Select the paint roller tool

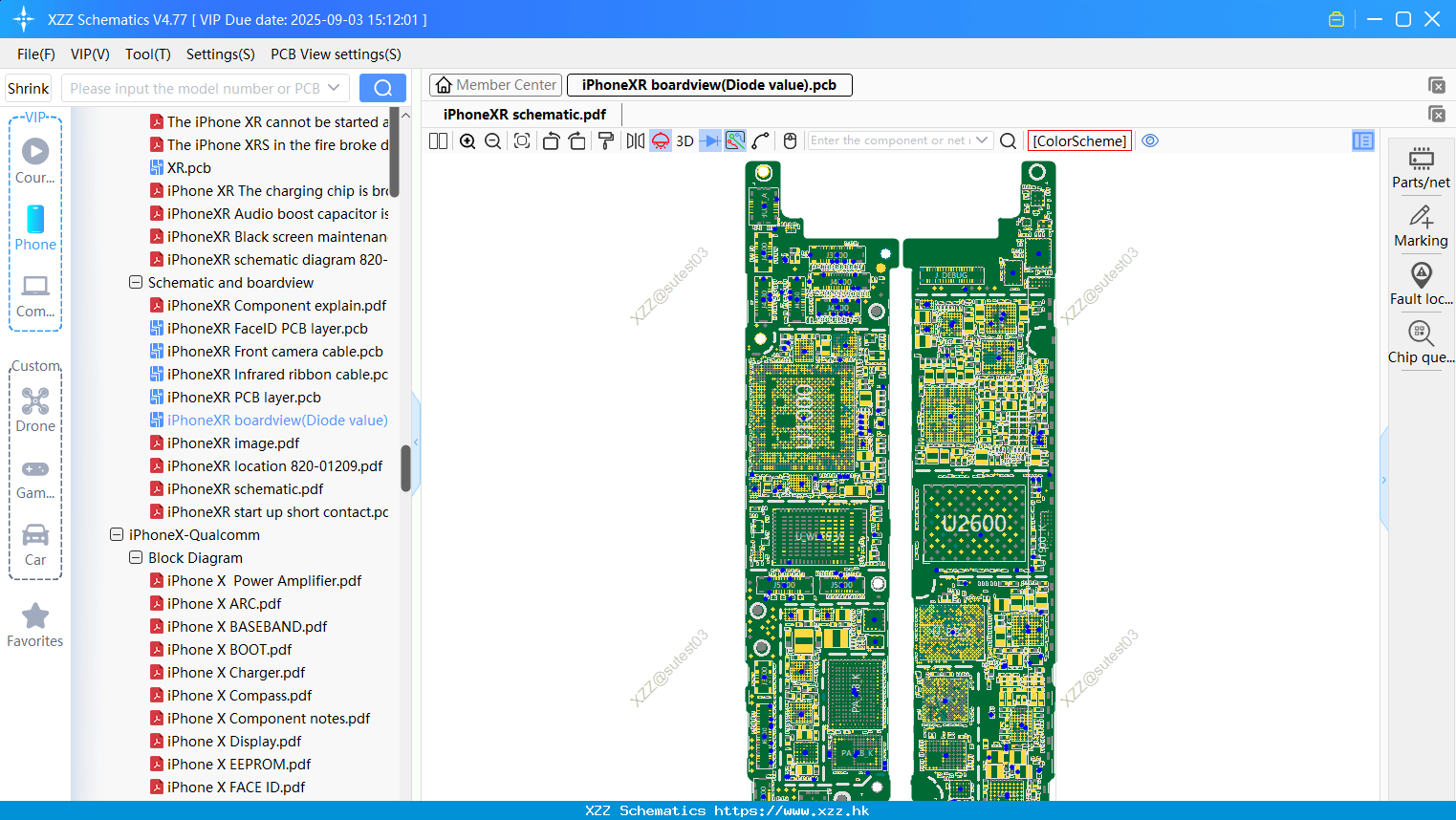[606, 140]
